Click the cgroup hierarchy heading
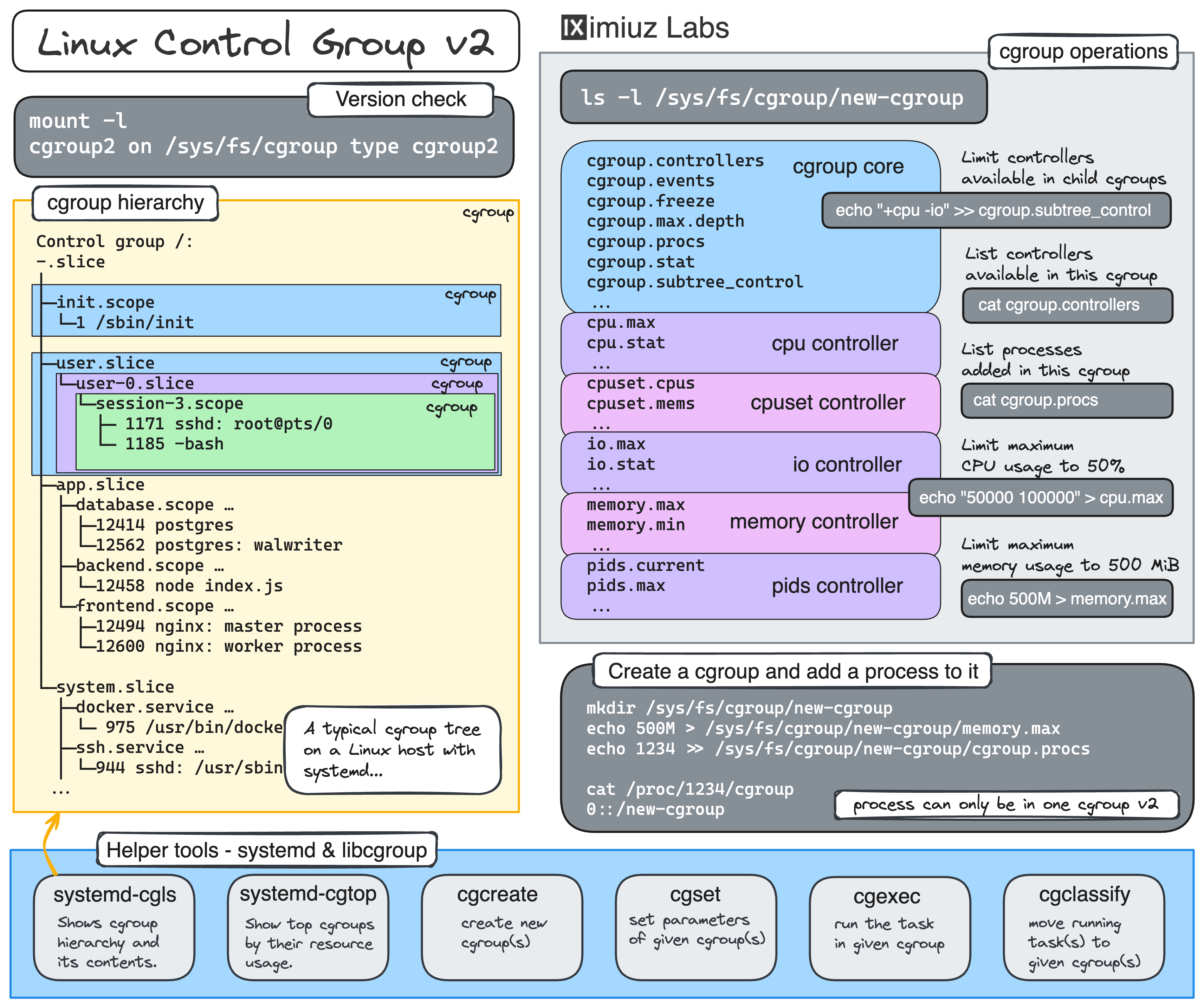Viewport: 1204px width, 1008px height. click(x=125, y=203)
